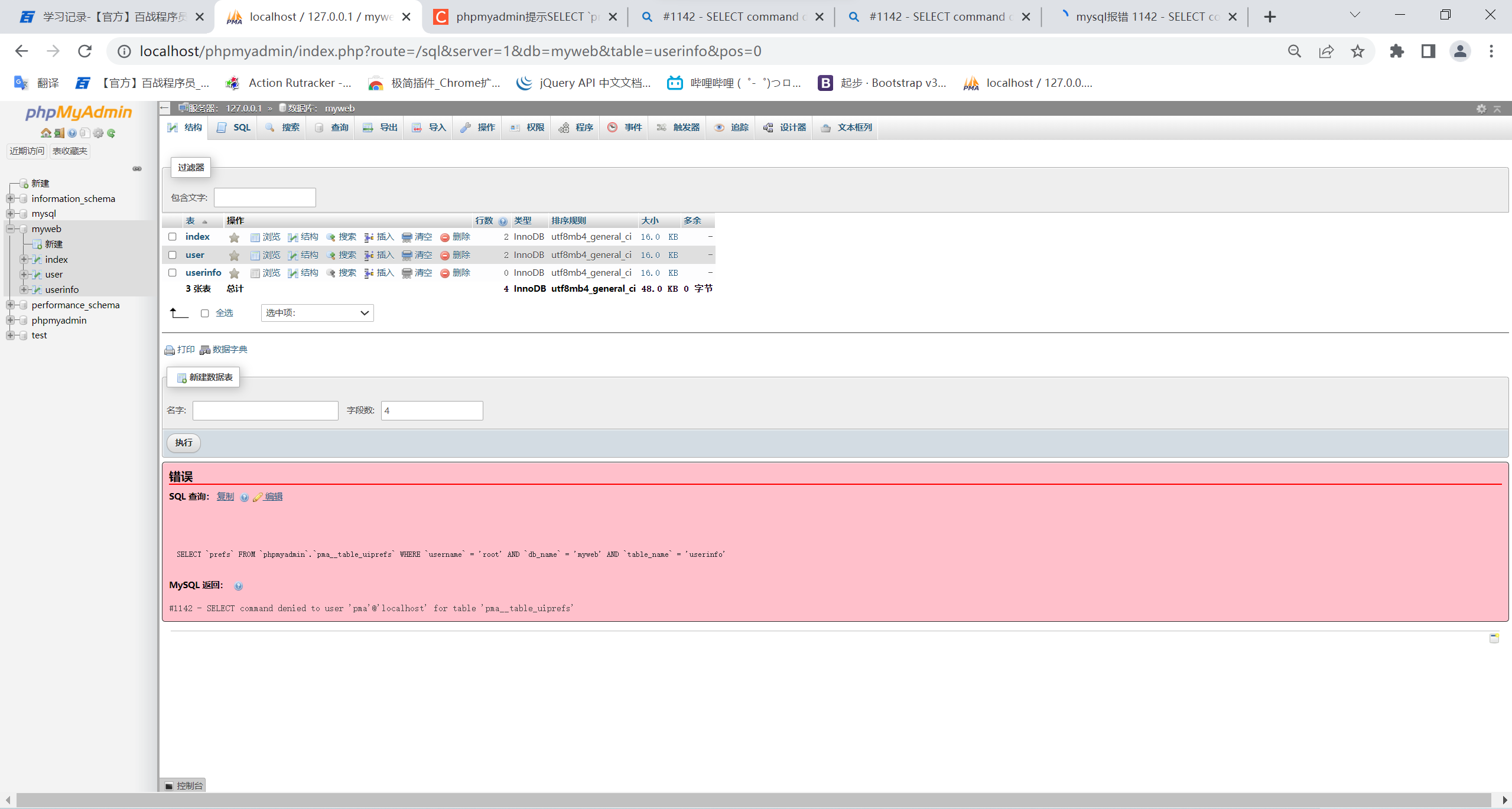This screenshot has width=1512, height=809.
Task: Click 浏览 for the user table
Action: (265, 255)
